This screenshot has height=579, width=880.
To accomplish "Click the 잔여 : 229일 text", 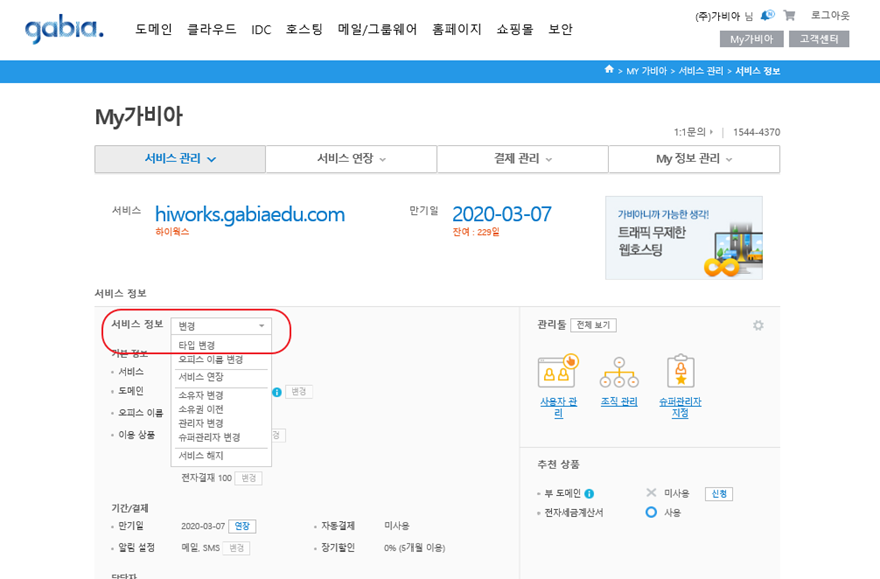I will pos(476,232).
